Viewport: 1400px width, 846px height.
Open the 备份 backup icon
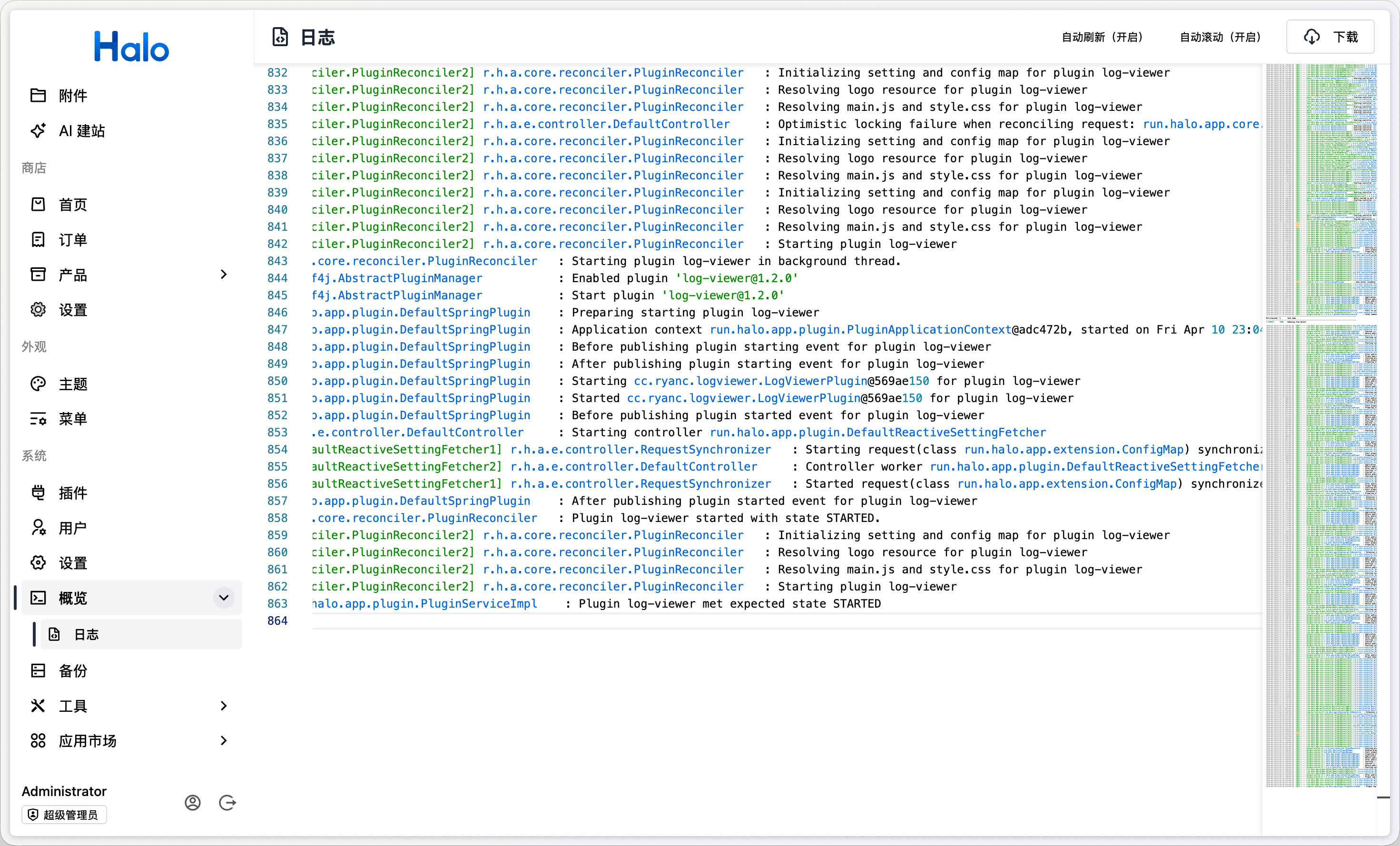click(x=38, y=670)
